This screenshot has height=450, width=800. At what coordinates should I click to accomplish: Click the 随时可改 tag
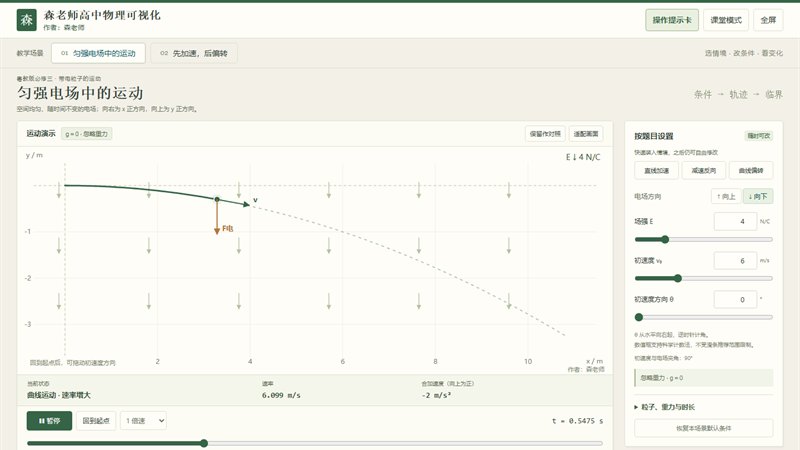(759, 136)
